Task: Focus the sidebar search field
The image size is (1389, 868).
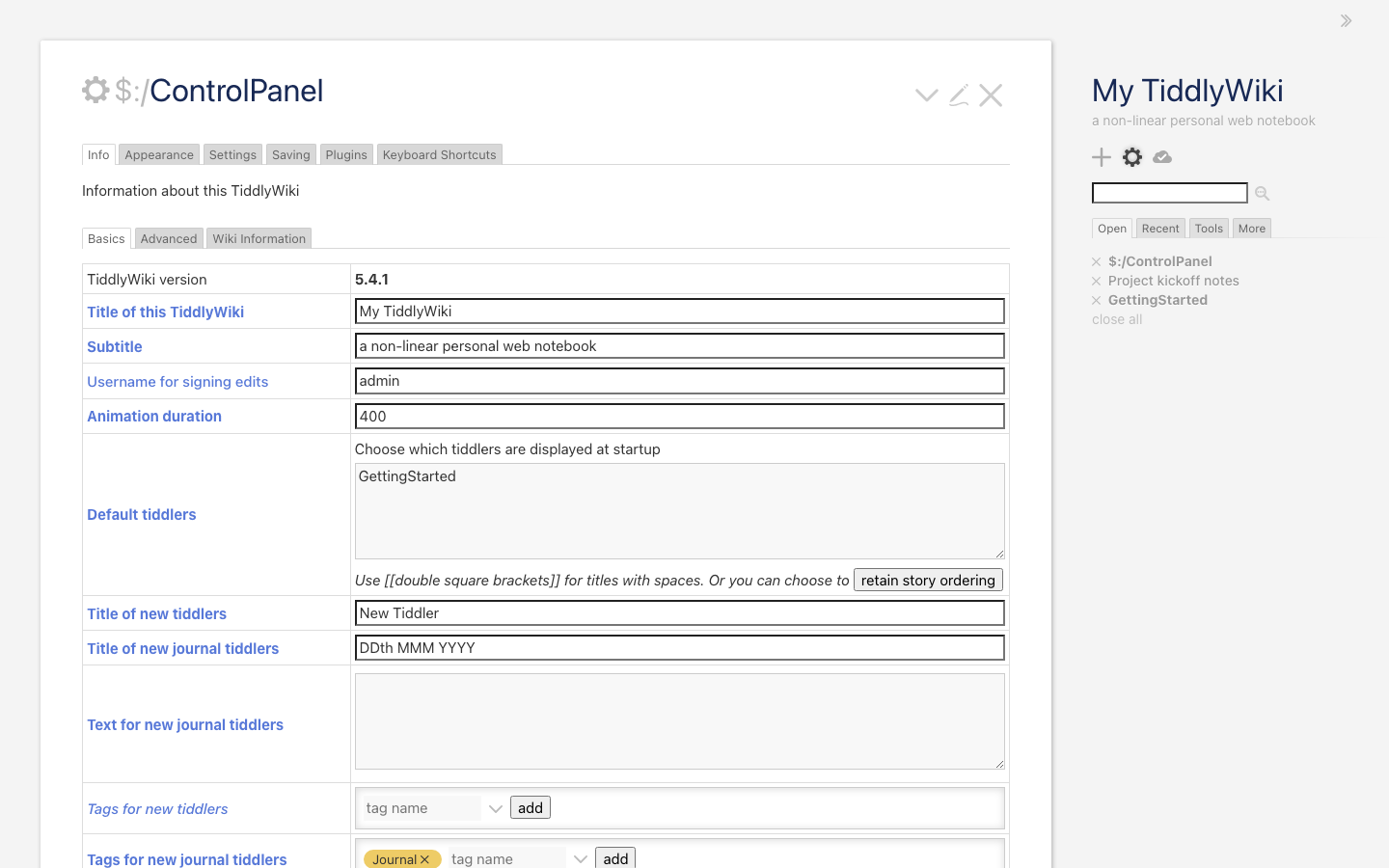Action: coord(1170,193)
